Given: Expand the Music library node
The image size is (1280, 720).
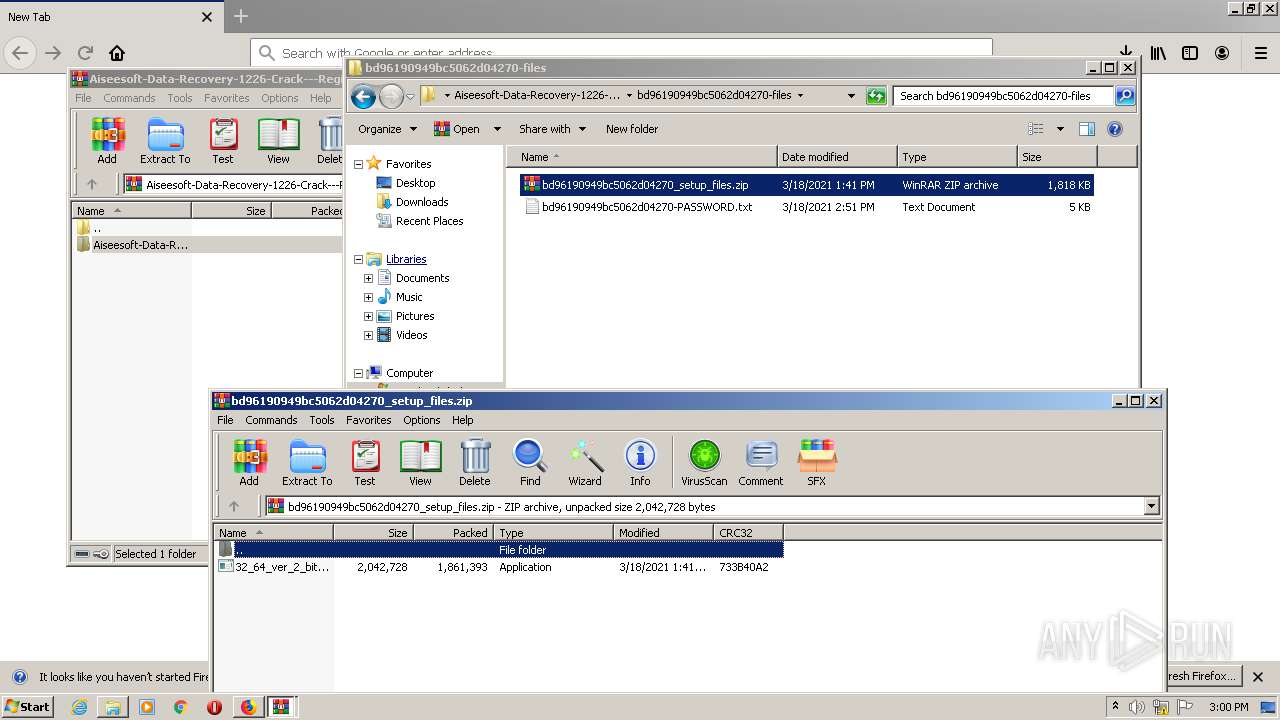Looking at the screenshot, I should pos(368,297).
